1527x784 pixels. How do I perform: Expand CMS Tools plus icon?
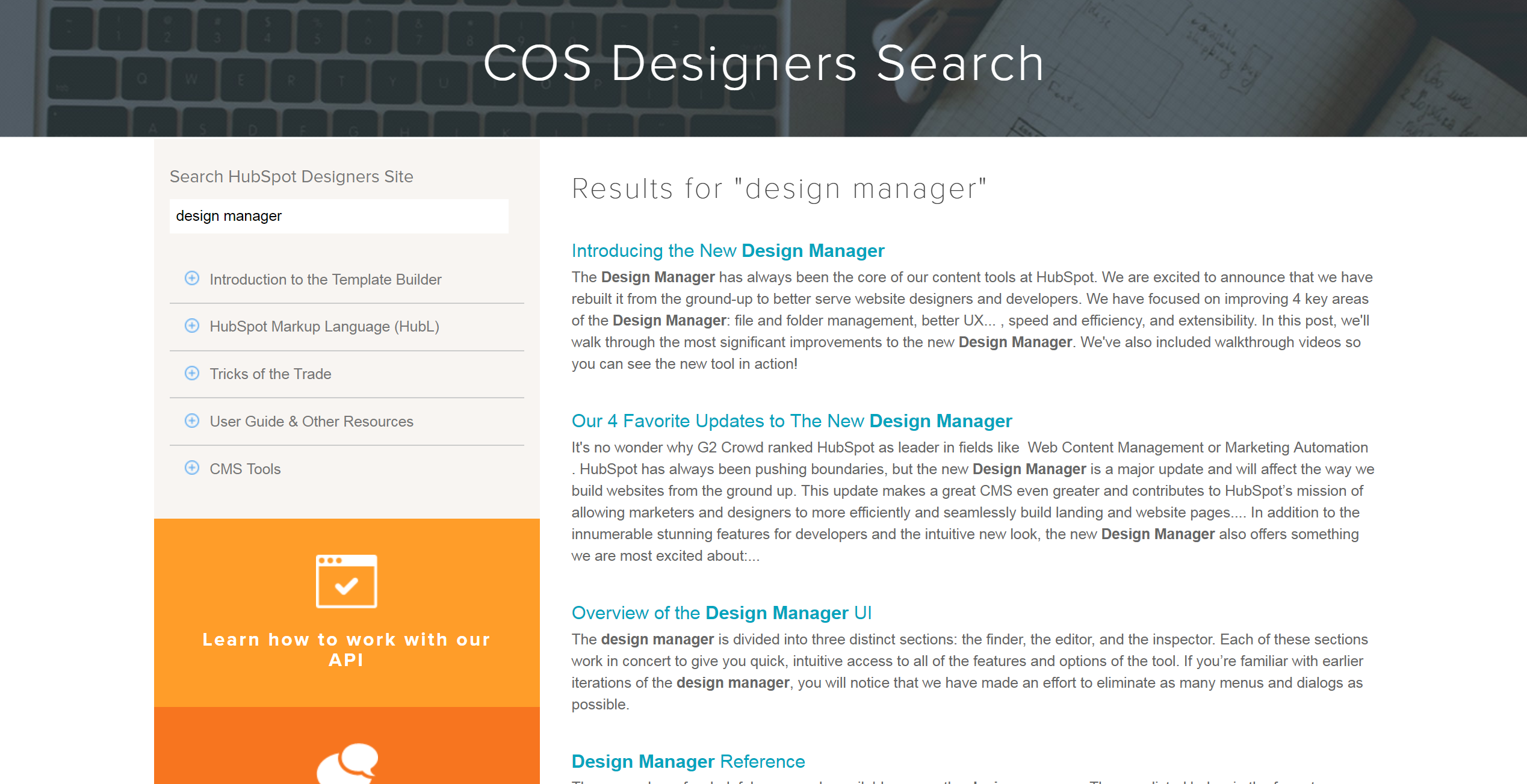tap(192, 468)
